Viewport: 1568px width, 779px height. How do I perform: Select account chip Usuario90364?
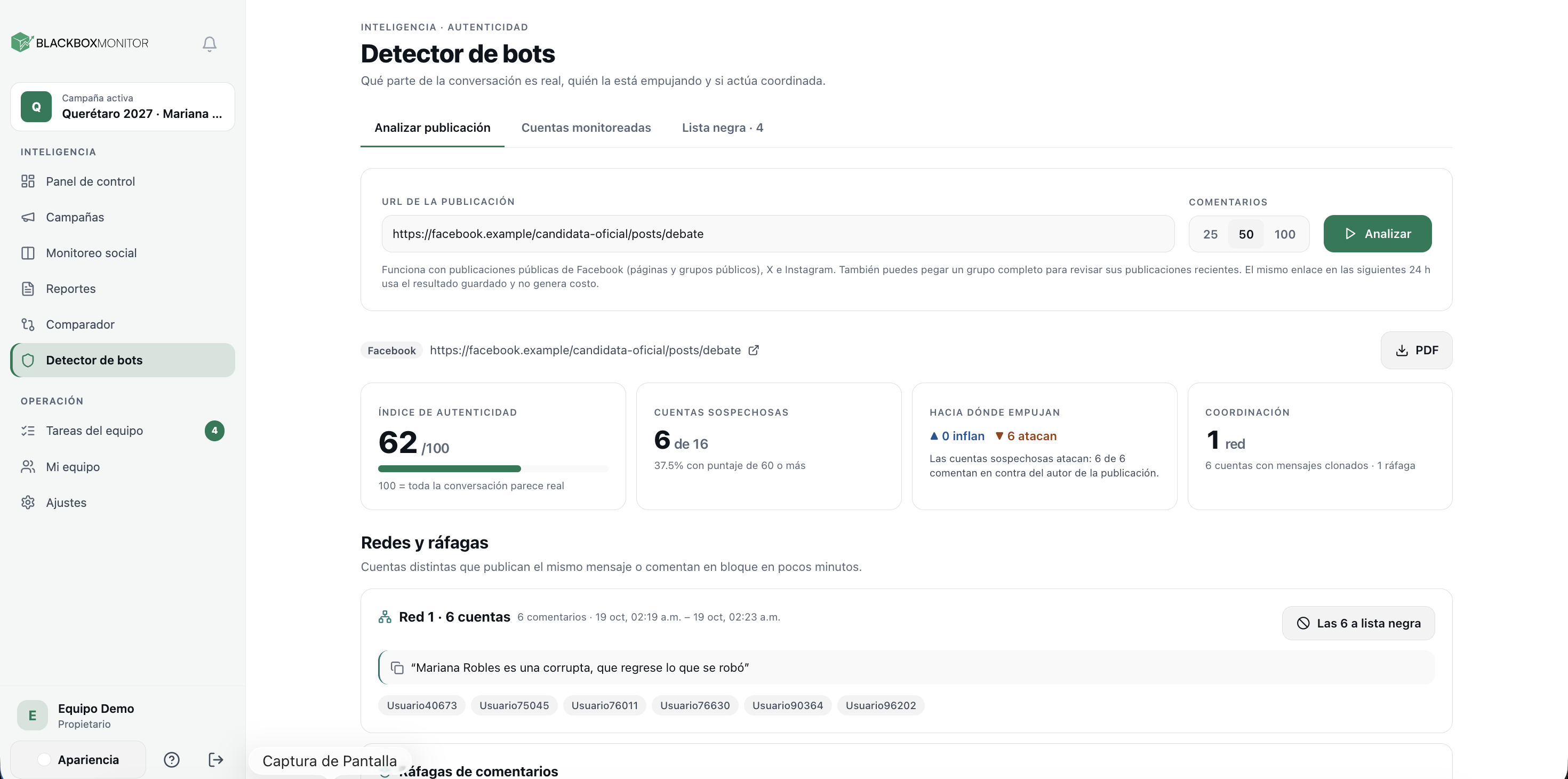(x=788, y=705)
